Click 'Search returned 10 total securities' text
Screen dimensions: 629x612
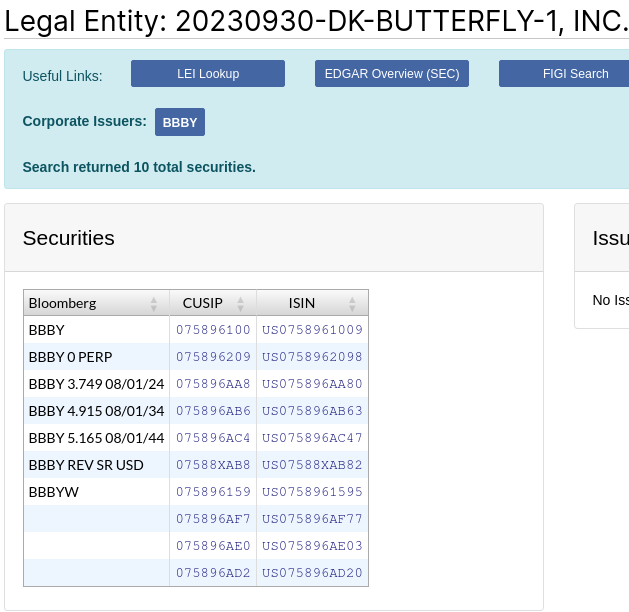point(139,167)
